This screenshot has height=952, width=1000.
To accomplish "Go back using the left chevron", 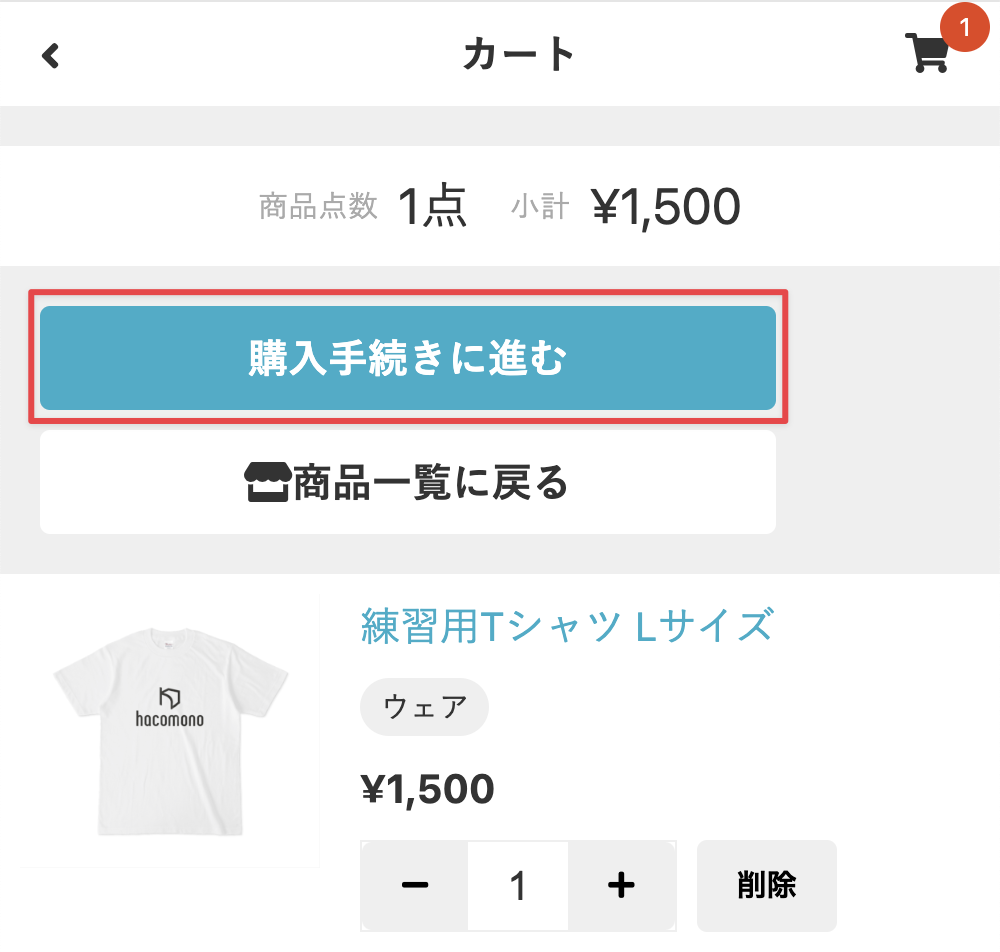I will (51, 55).
